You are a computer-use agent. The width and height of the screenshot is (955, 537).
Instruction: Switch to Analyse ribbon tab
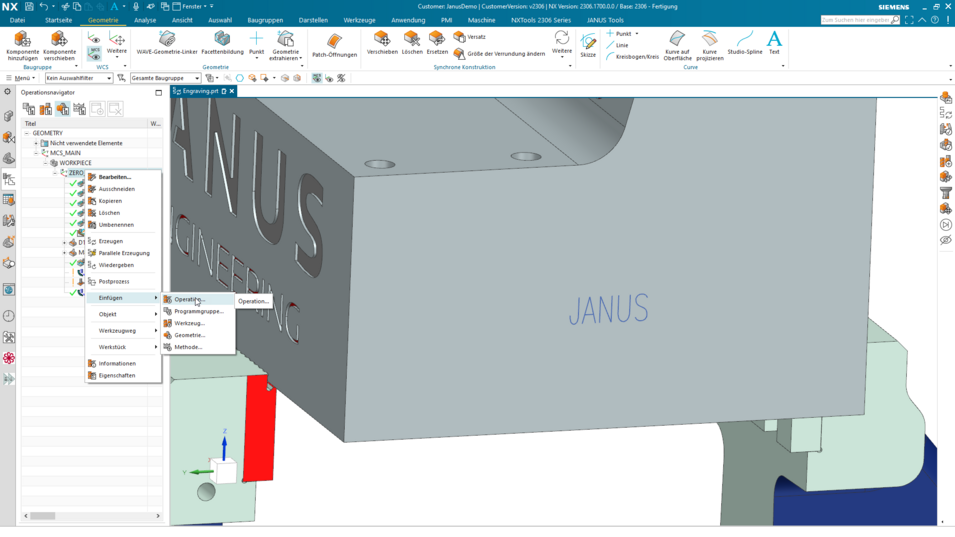[145, 20]
